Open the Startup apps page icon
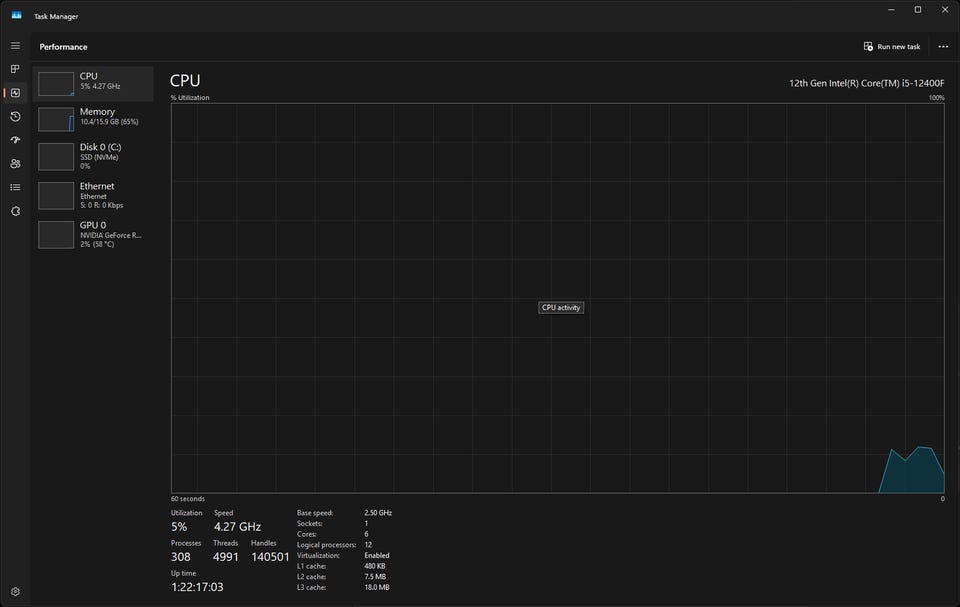Screen dimensions: 960x607 [15, 140]
